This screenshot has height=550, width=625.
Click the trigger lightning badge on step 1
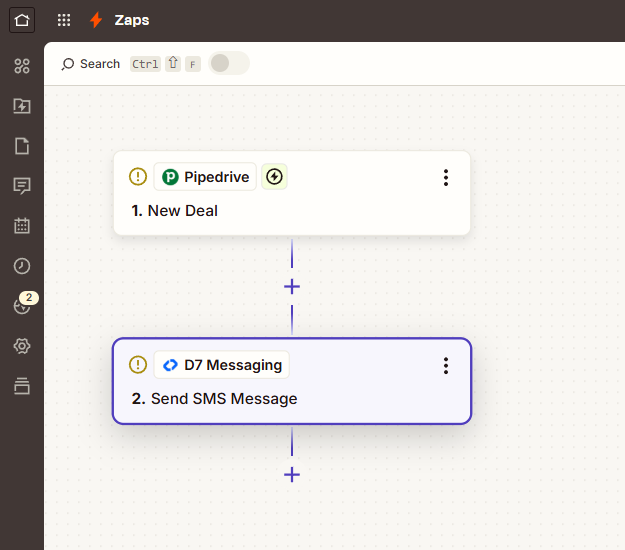(274, 177)
